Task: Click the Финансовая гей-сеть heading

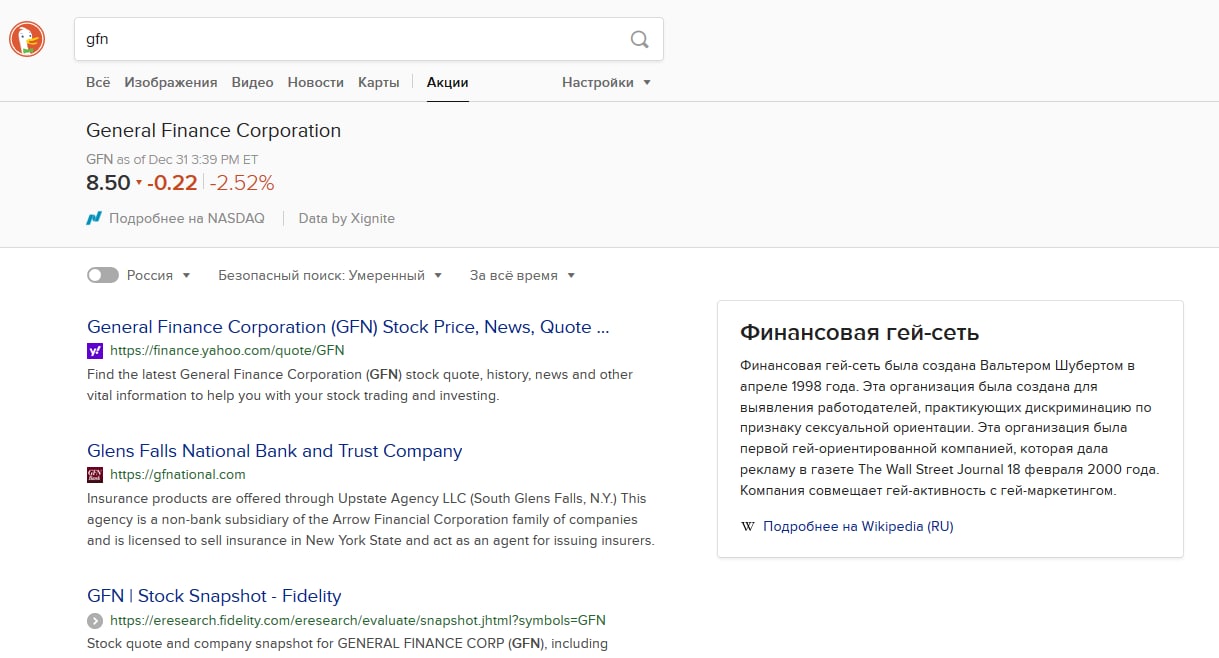Action: [x=859, y=333]
